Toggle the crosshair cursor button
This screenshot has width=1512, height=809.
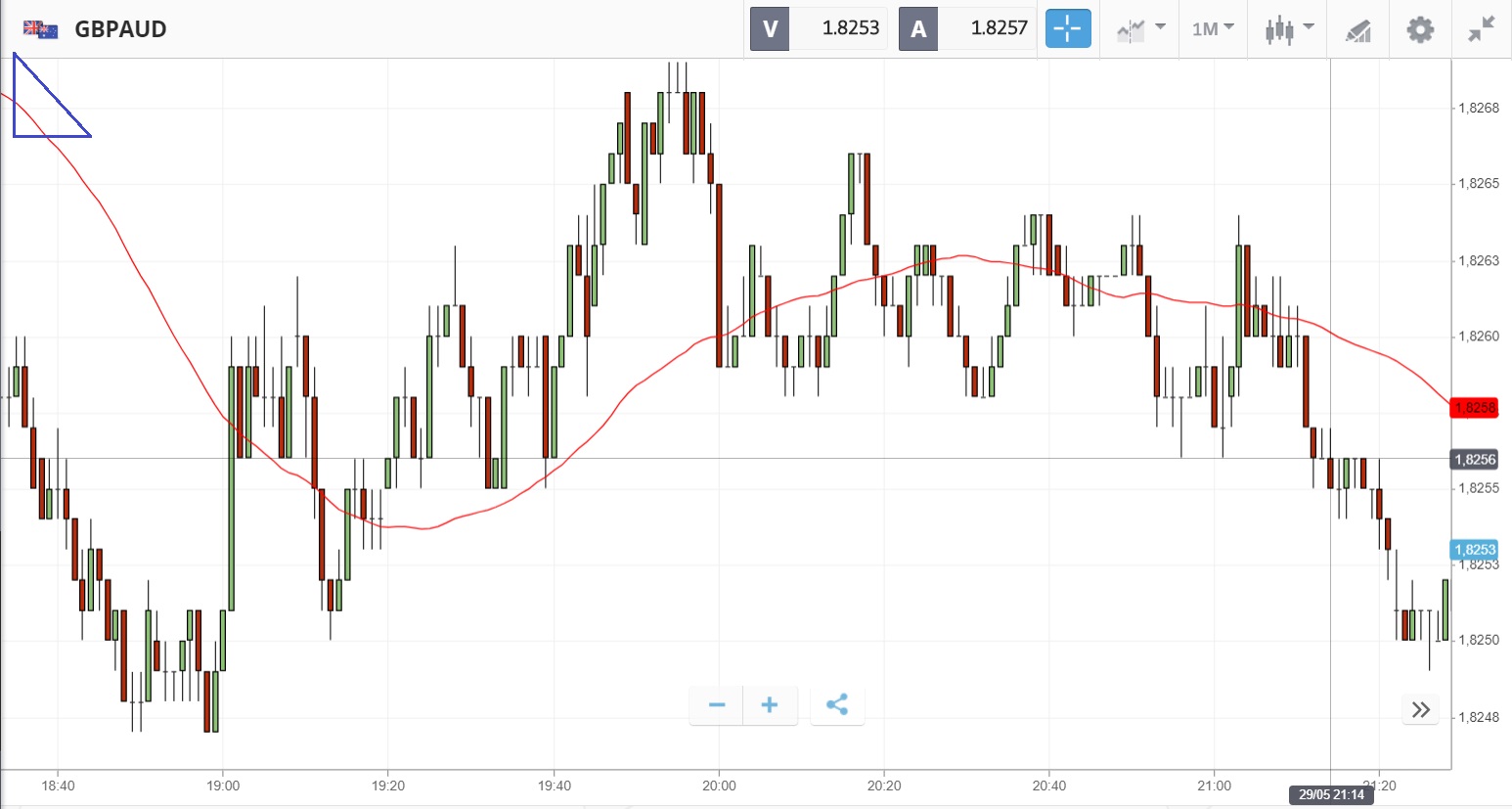[1068, 28]
